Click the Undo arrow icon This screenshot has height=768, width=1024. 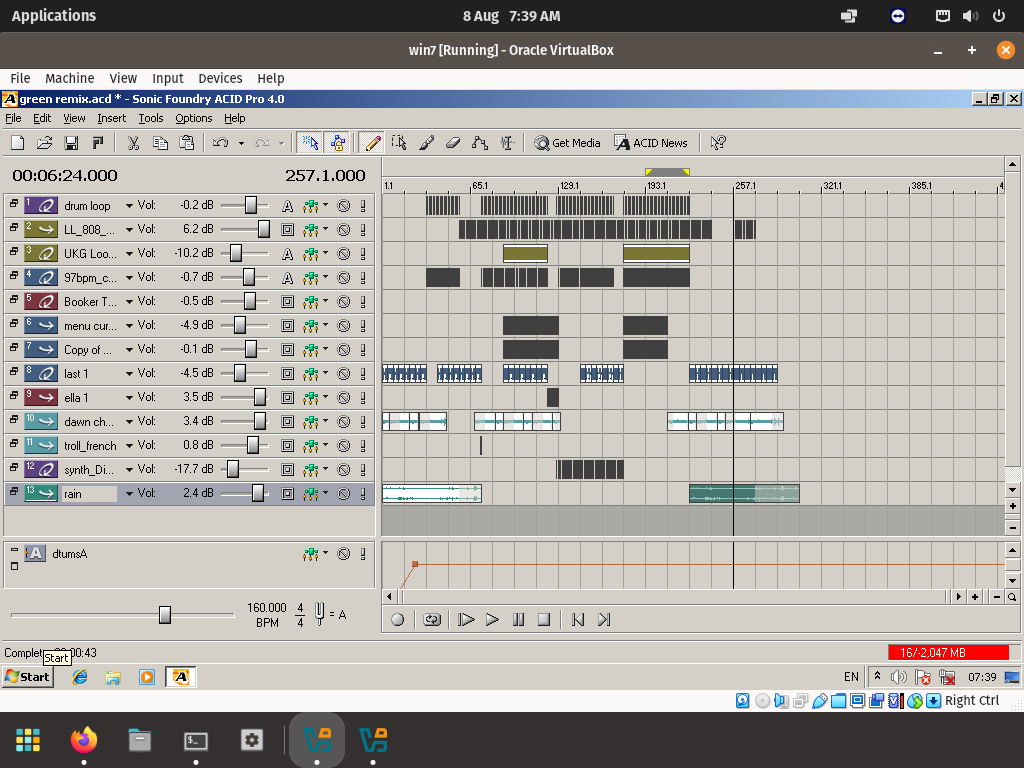(x=221, y=142)
